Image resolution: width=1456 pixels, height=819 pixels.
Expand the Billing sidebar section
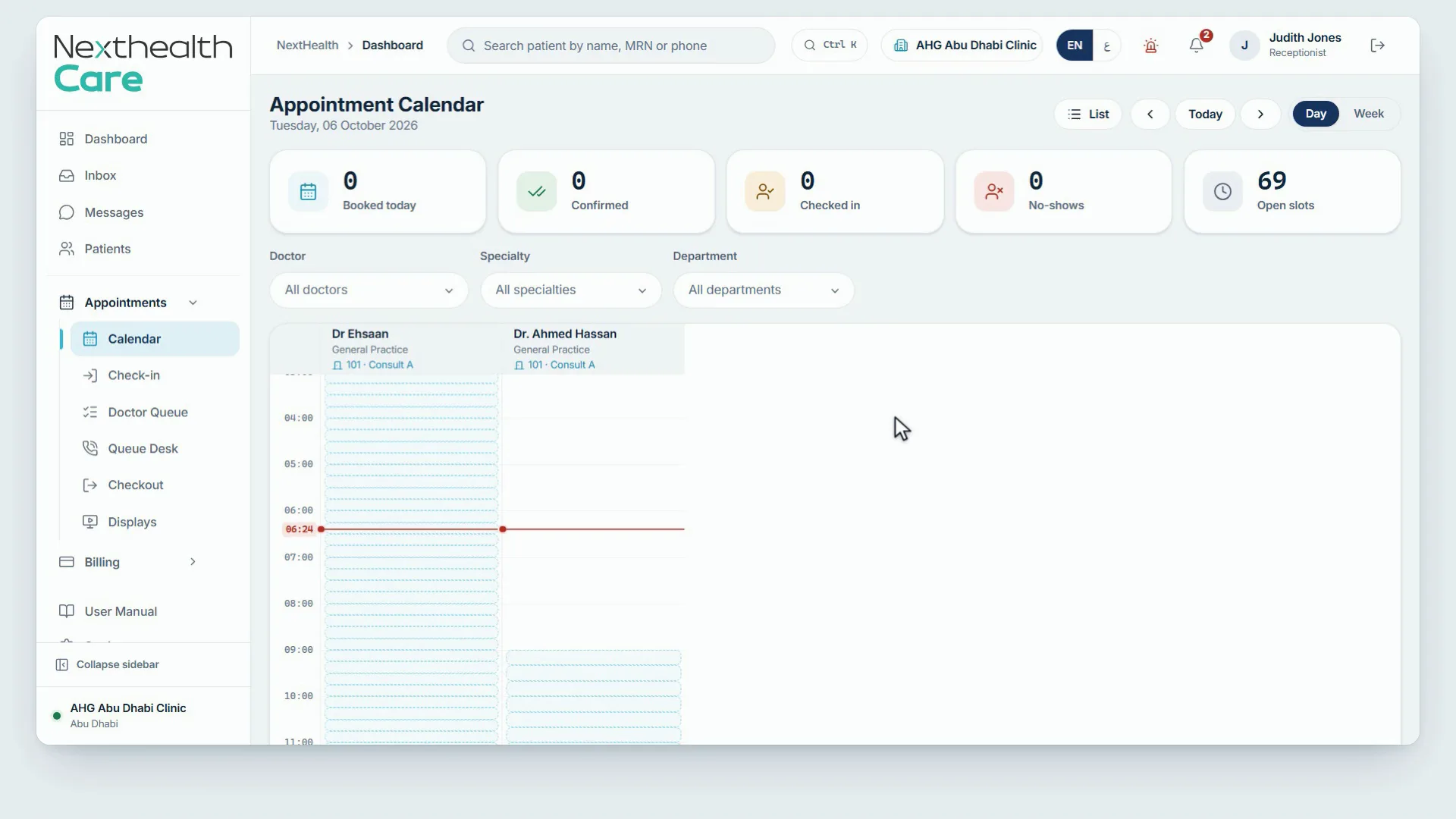[x=193, y=562]
